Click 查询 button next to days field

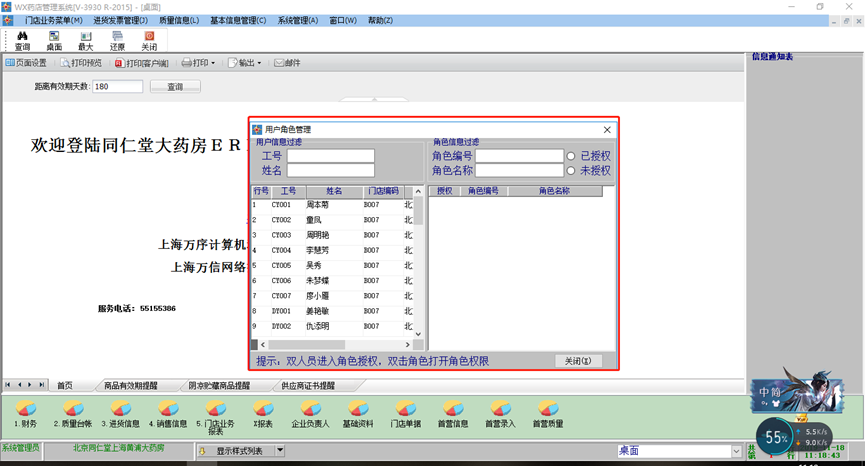click(175, 87)
